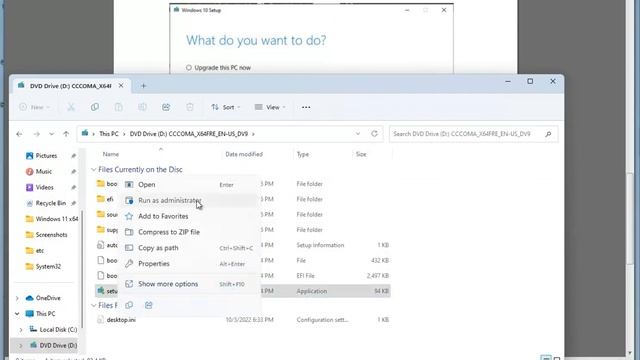Click the copy icon at context menu bottom
Viewport: 640px width, 360px height.
(129, 305)
